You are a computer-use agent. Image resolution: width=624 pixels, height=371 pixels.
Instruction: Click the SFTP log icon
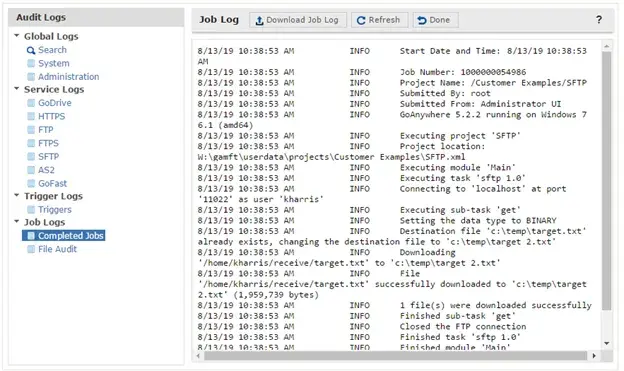pyautogui.click(x=31, y=156)
